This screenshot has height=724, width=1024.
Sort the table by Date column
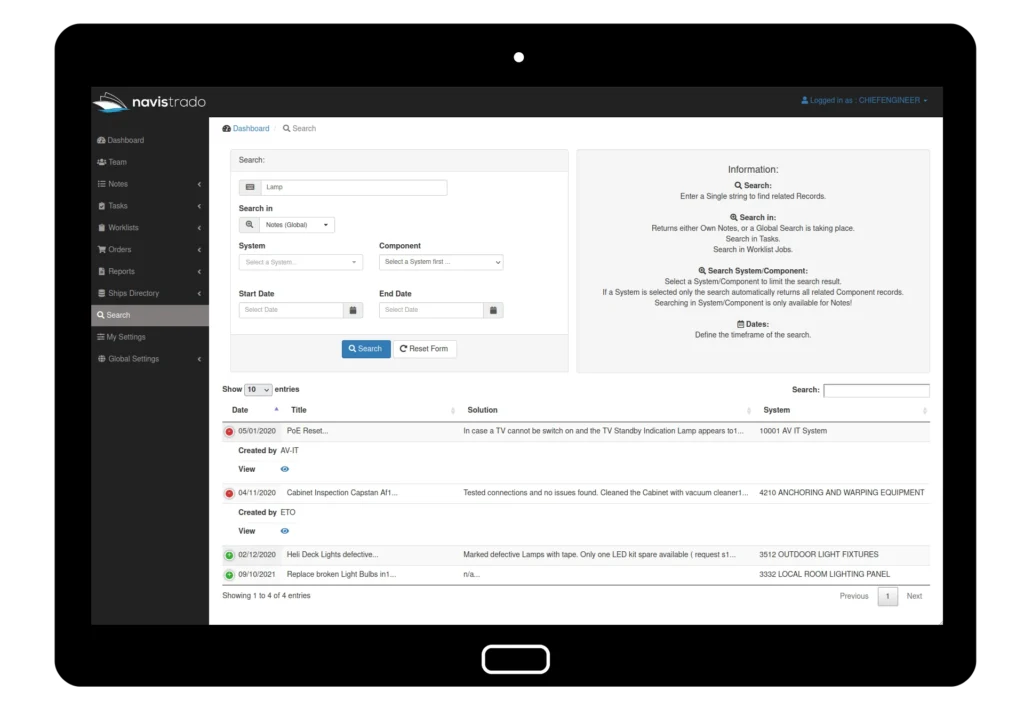coord(251,410)
